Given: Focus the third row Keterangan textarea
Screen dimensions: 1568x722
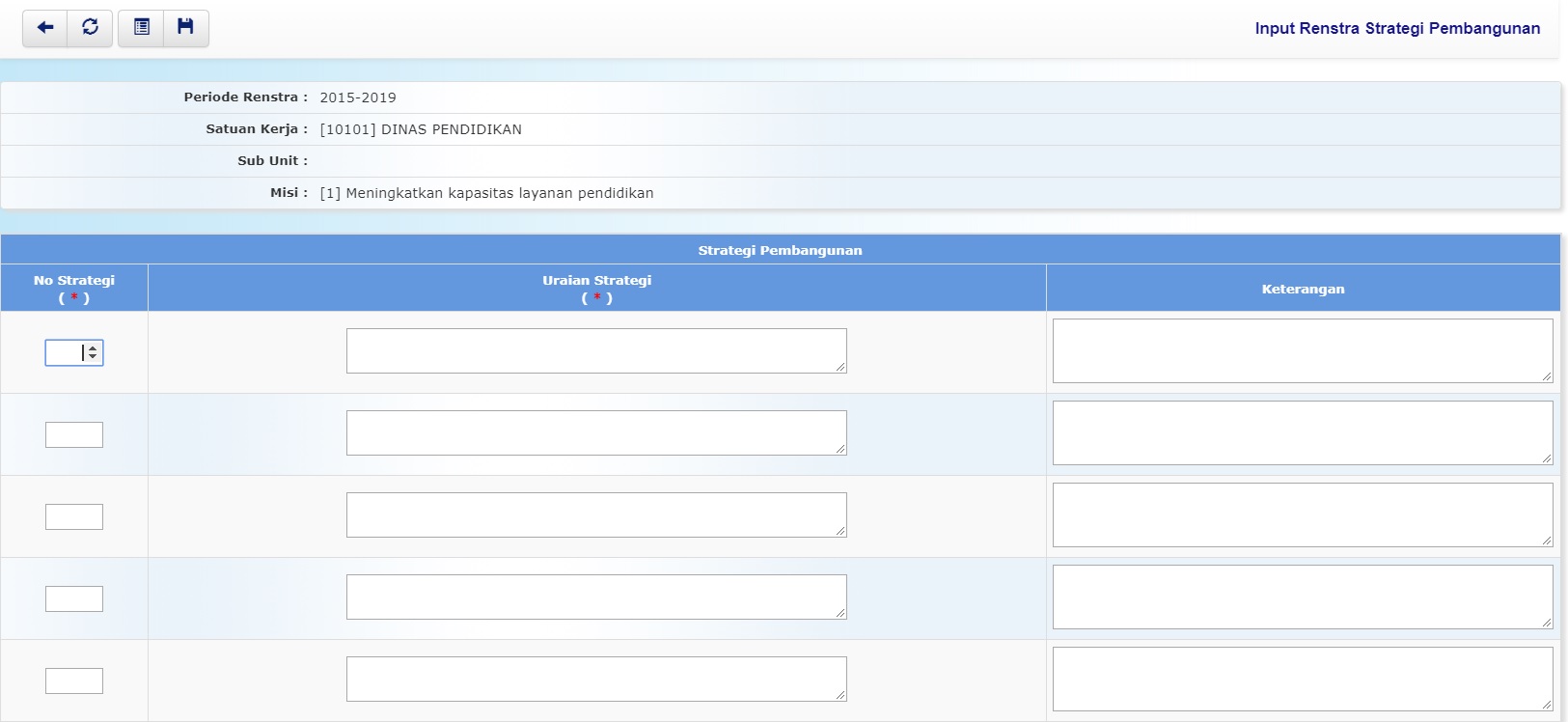Looking at the screenshot, I should pos(1302,515).
